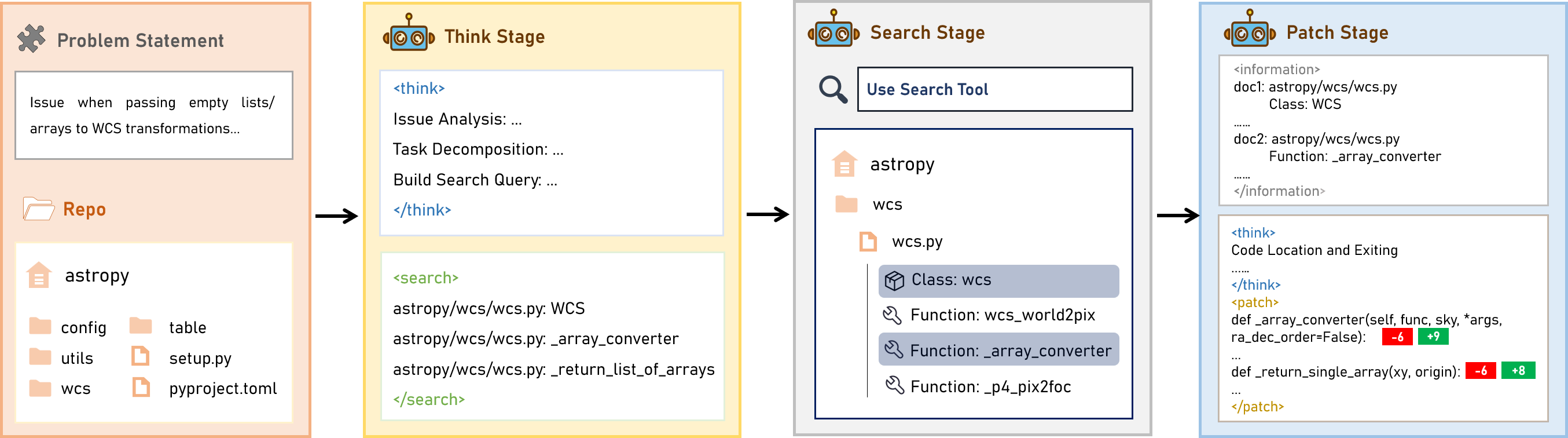Click the Think Stage title
The width and height of the screenshot is (1568, 438).
click(494, 36)
